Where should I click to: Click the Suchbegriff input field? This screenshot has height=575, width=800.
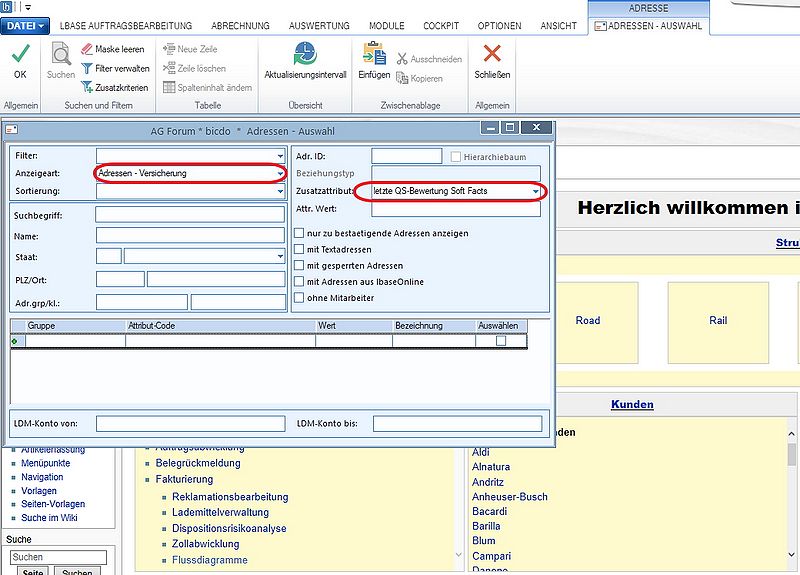pyautogui.click(x=190, y=215)
